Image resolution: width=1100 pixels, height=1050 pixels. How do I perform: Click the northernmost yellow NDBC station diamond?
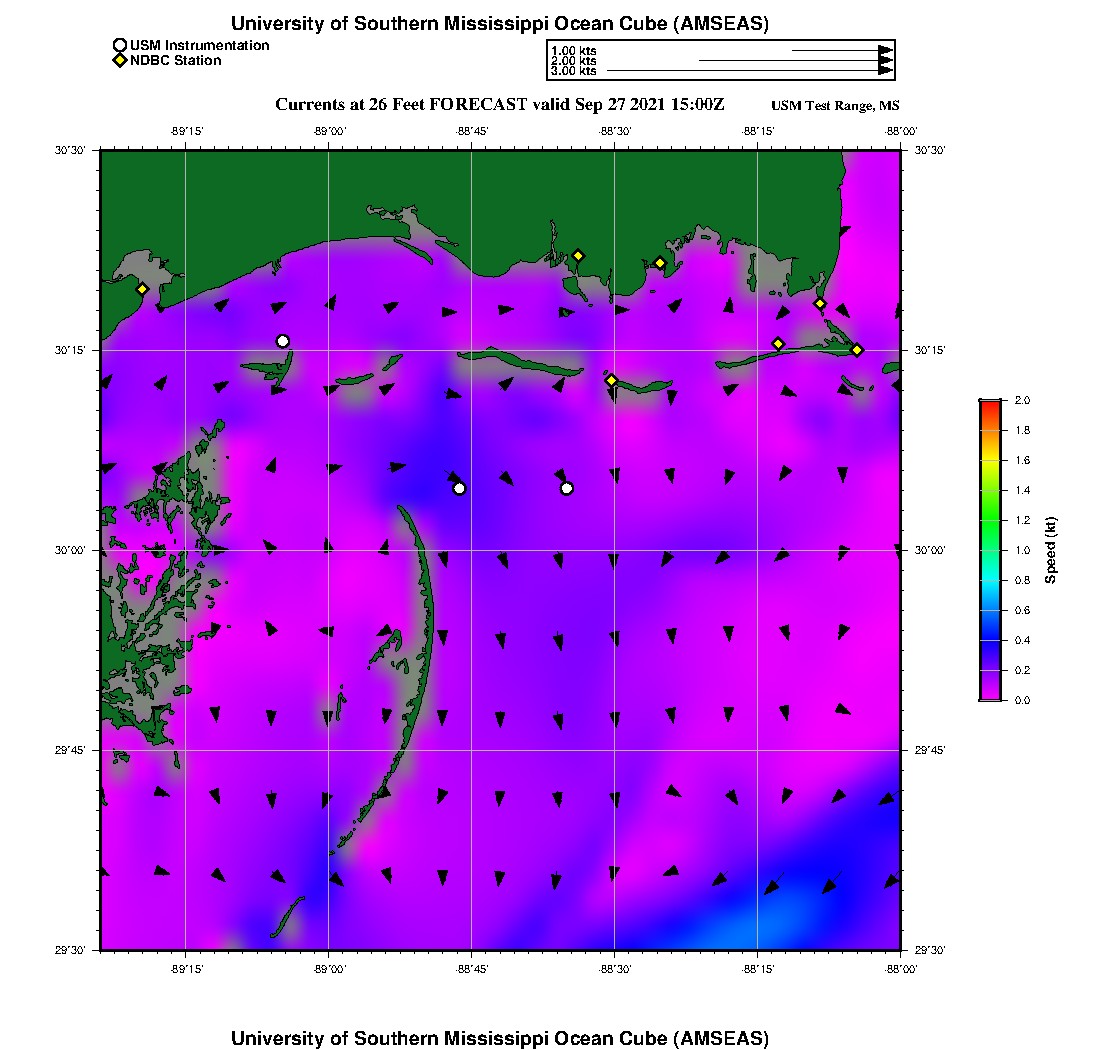click(578, 255)
